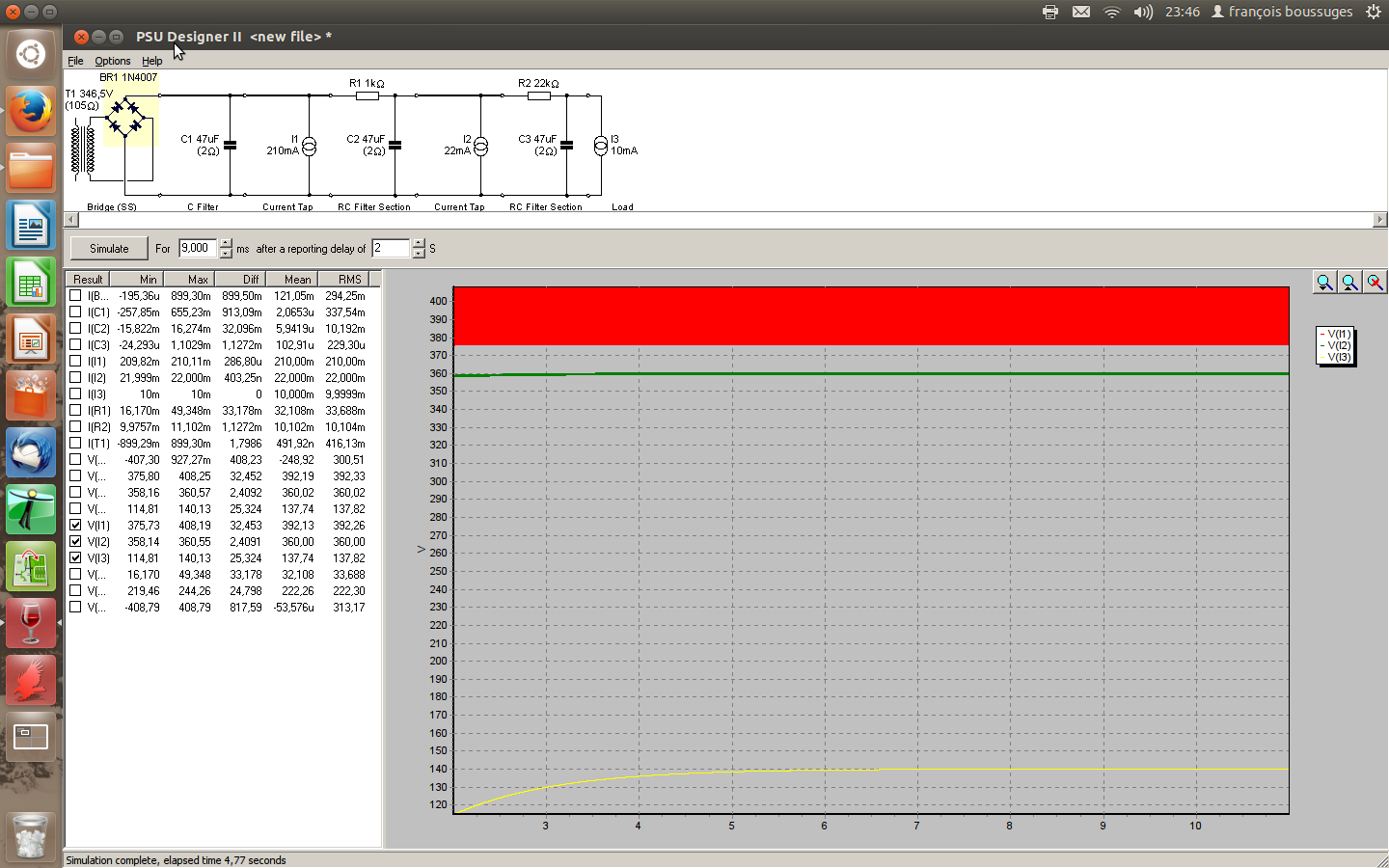Screen dimensions: 1389x868
Task: Click the reset zoom icon with red X
Action: point(1375,283)
